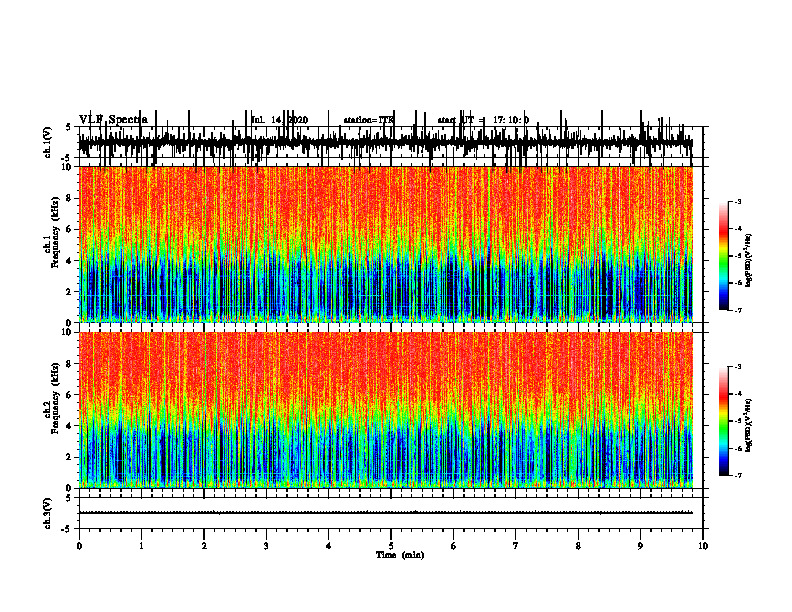
Task: Click the "VLF Spectra" plot title
Action: pyautogui.click(x=113, y=120)
